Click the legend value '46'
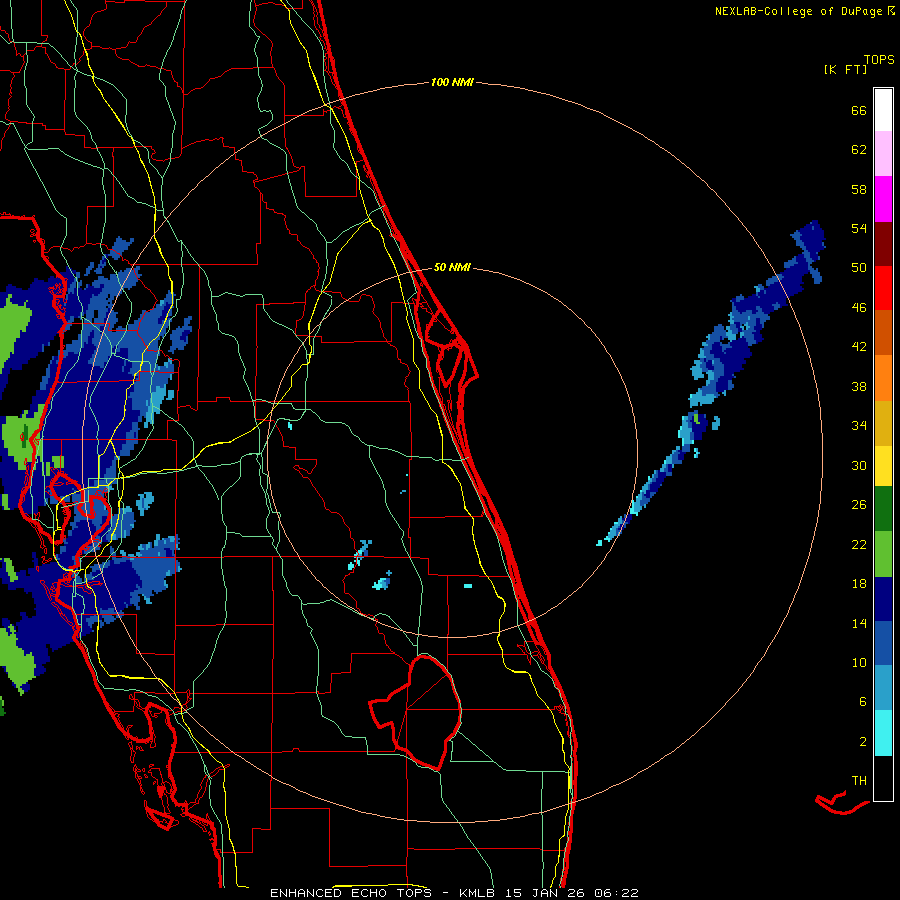The image size is (900, 900). 859,308
